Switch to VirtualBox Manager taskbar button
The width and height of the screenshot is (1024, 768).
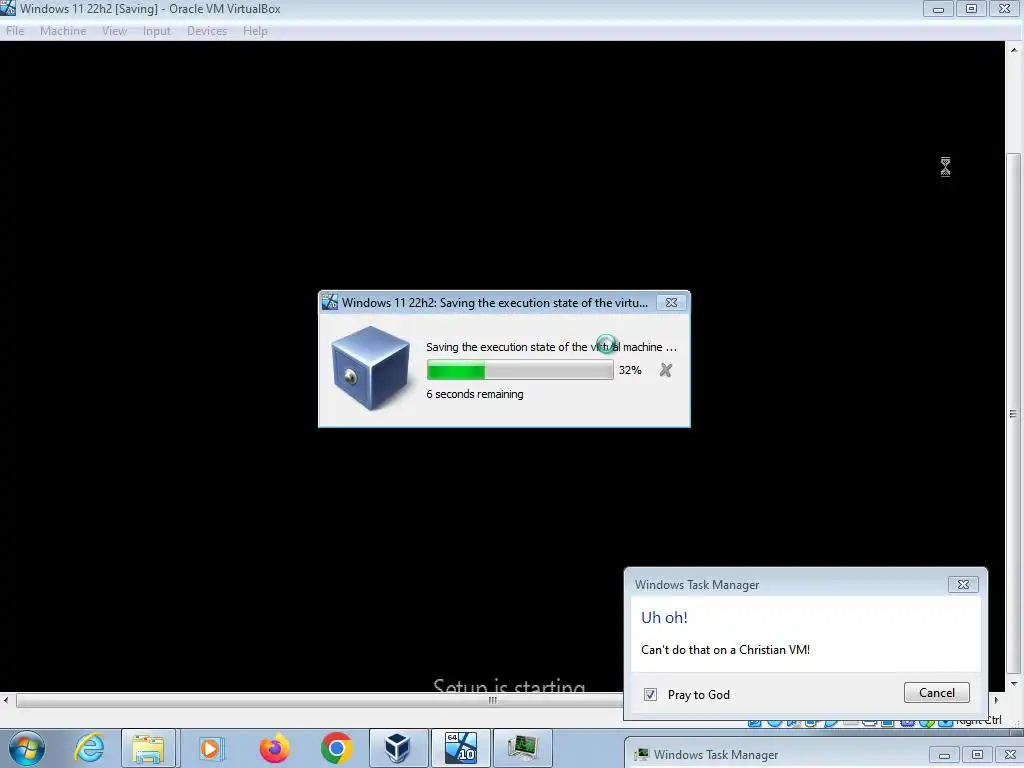pyautogui.click(x=398, y=748)
